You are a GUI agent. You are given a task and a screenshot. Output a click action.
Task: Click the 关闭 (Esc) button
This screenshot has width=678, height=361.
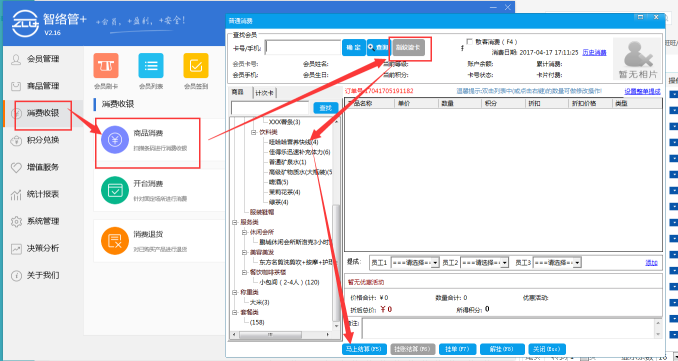547,349
